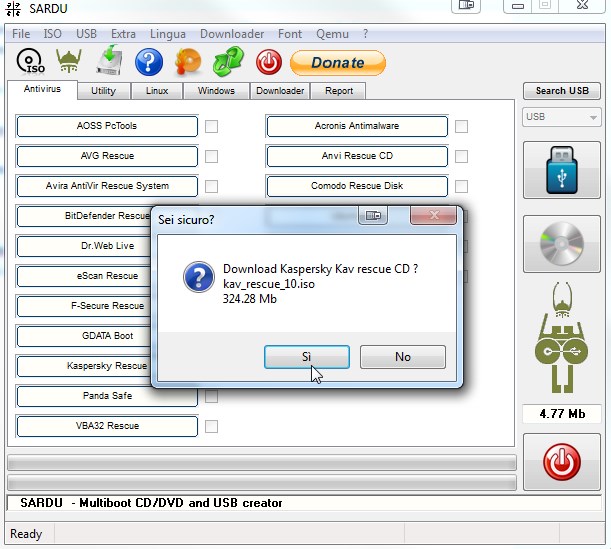The image size is (611, 549).
Task: Click the GDATA Boot button
Action: pyautogui.click(x=84, y=336)
